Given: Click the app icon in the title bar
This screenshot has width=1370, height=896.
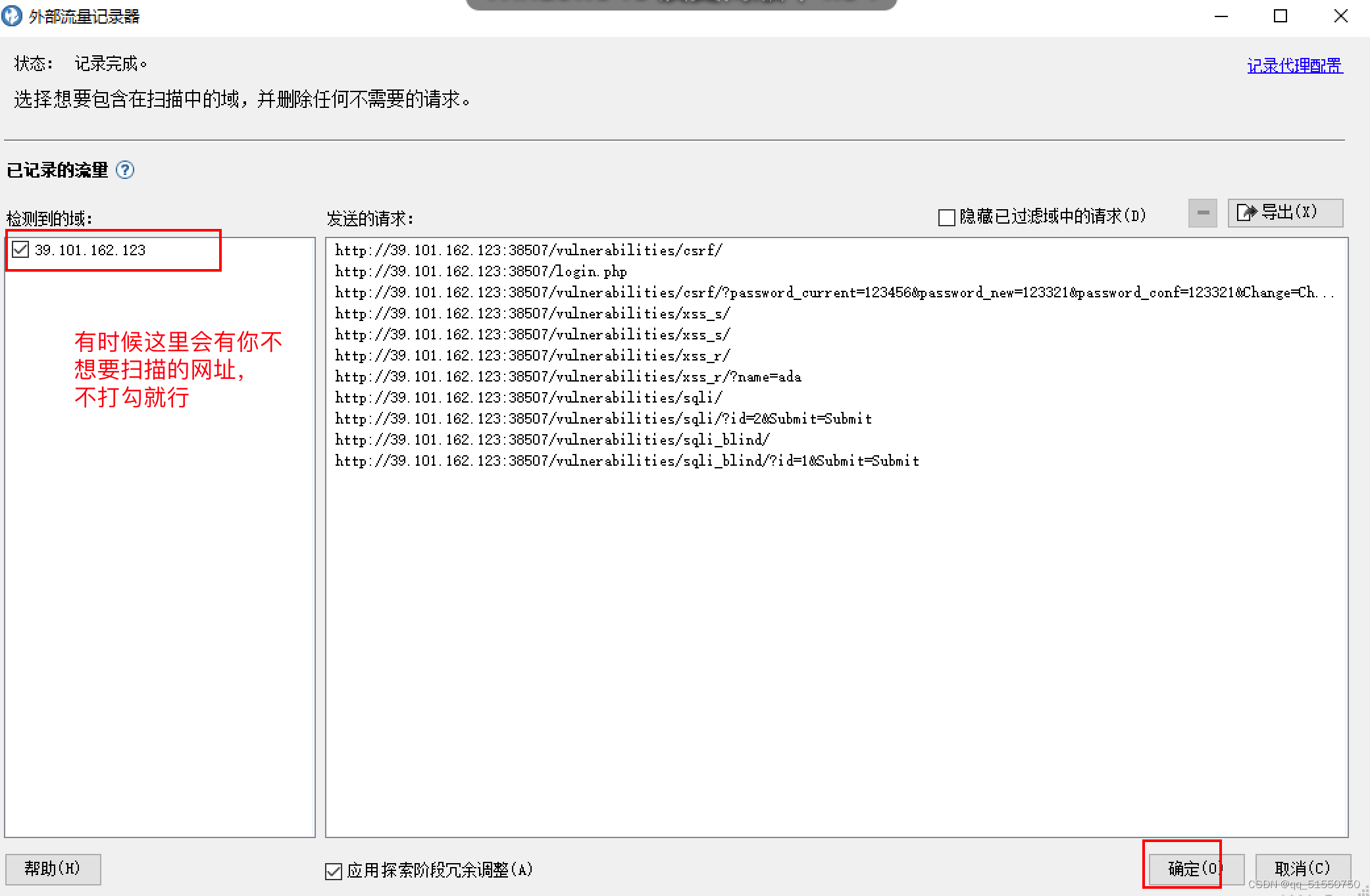Looking at the screenshot, I should click(12, 16).
